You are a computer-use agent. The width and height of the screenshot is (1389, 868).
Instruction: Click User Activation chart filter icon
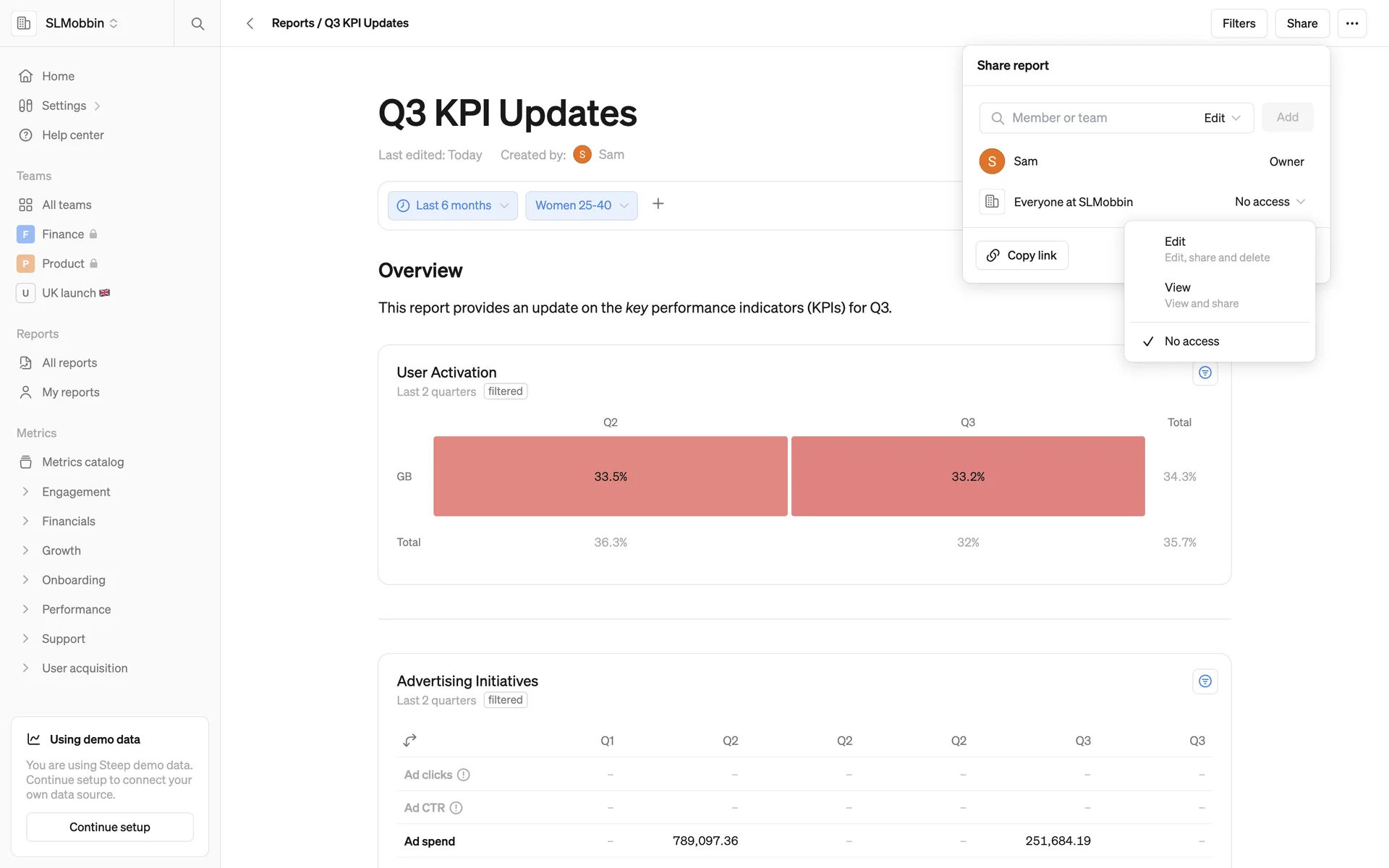tap(1205, 373)
